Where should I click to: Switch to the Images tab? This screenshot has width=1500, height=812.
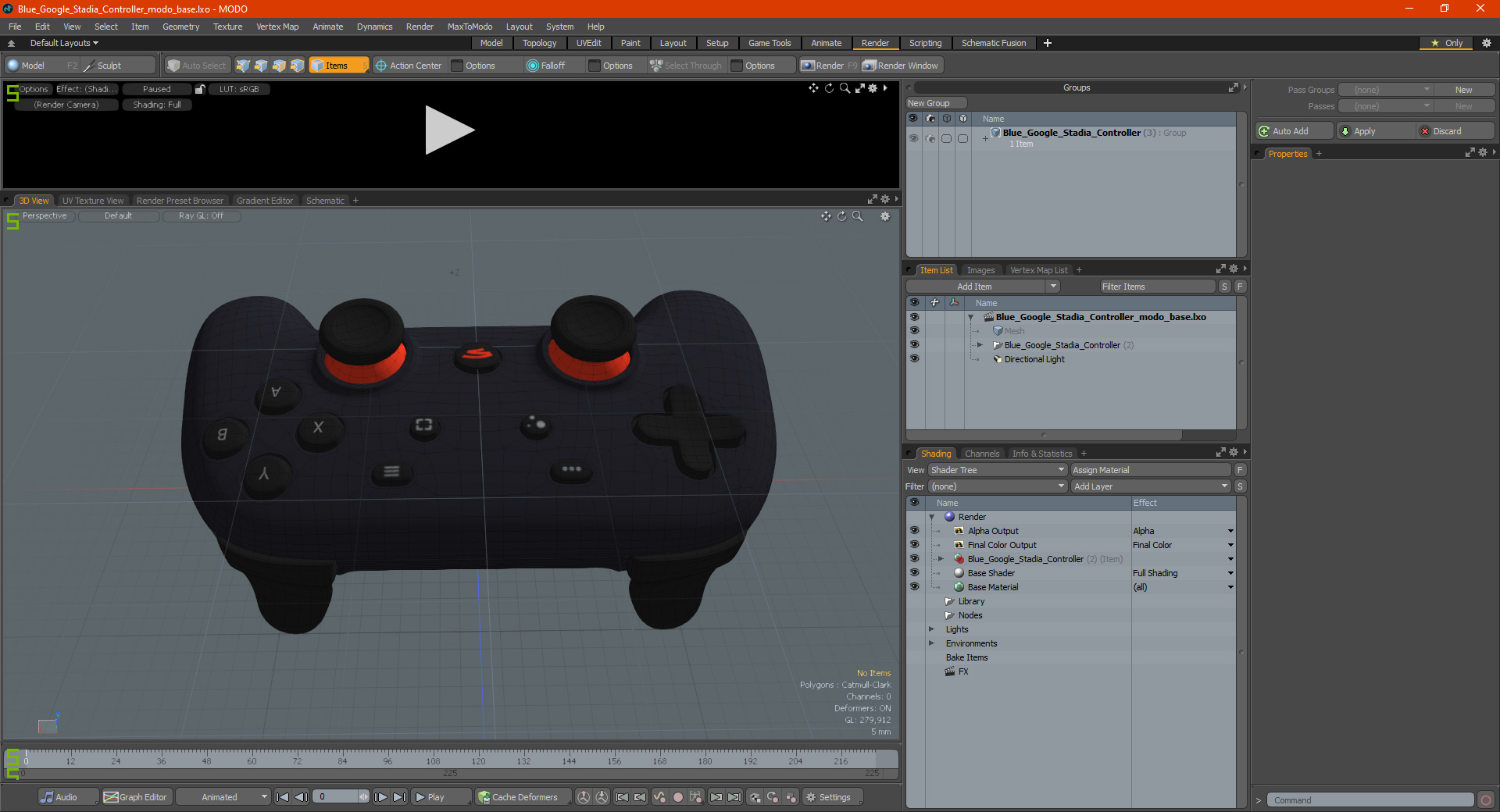click(980, 270)
